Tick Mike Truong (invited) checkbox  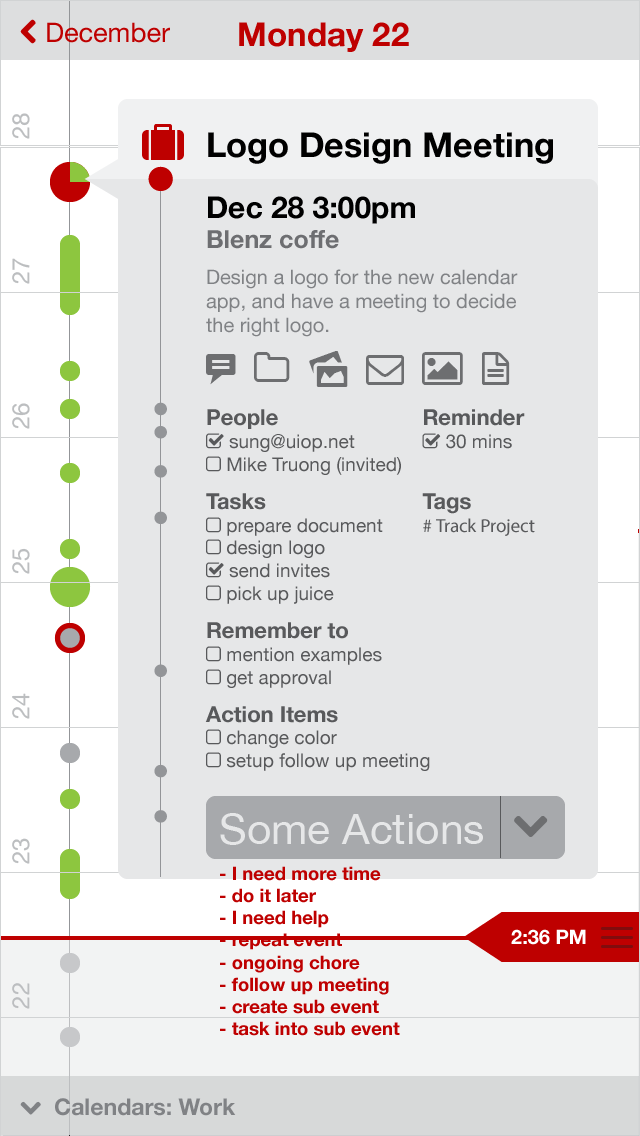pyautogui.click(x=213, y=464)
